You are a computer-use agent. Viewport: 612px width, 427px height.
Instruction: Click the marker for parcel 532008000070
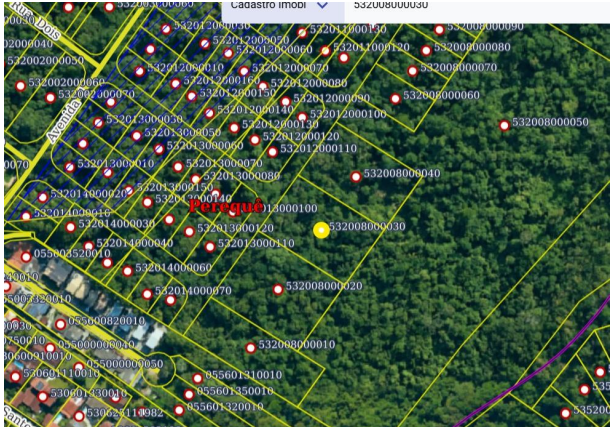(x=413, y=71)
